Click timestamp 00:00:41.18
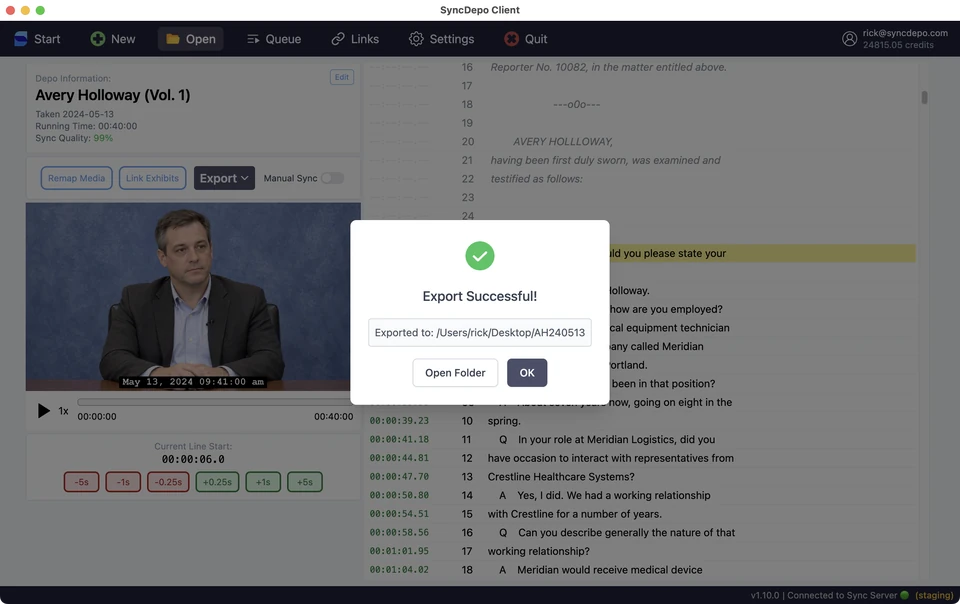This screenshot has width=960, height=604. 399,439
